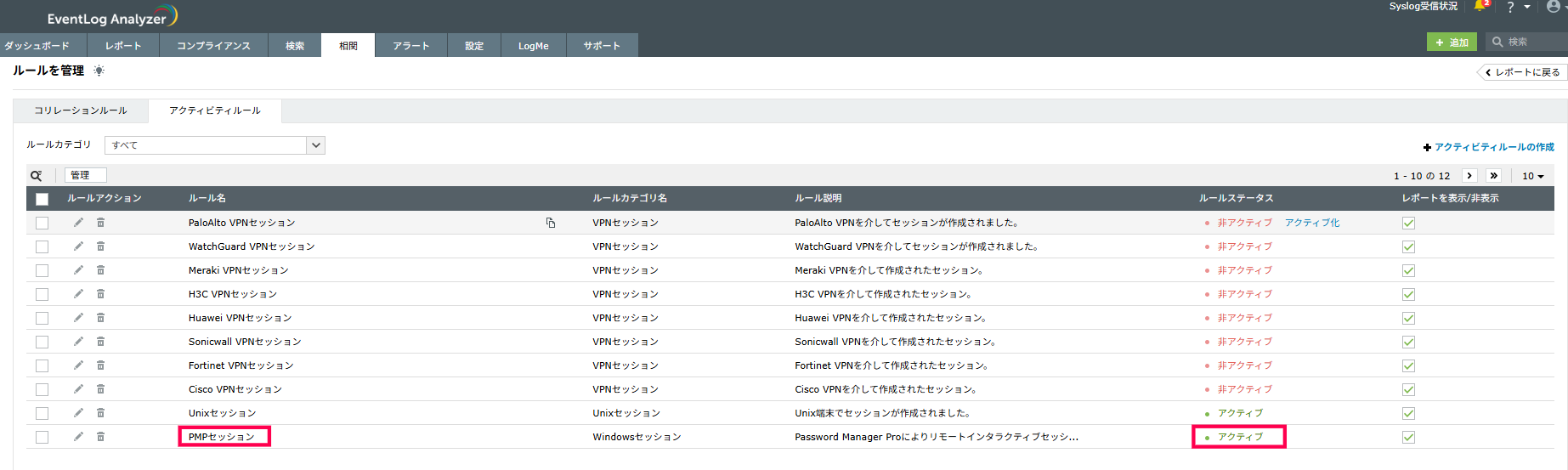Open the サポート tab
The height and width of the screenshot is (470, 1568).
tap(602, 46)
